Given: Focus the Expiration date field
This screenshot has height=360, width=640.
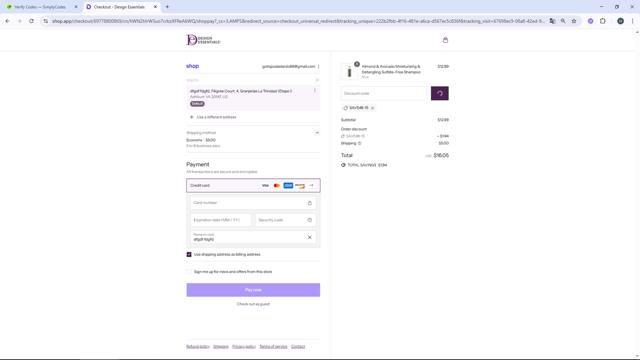Looking at the screenshot, I should tap(221, 220).
